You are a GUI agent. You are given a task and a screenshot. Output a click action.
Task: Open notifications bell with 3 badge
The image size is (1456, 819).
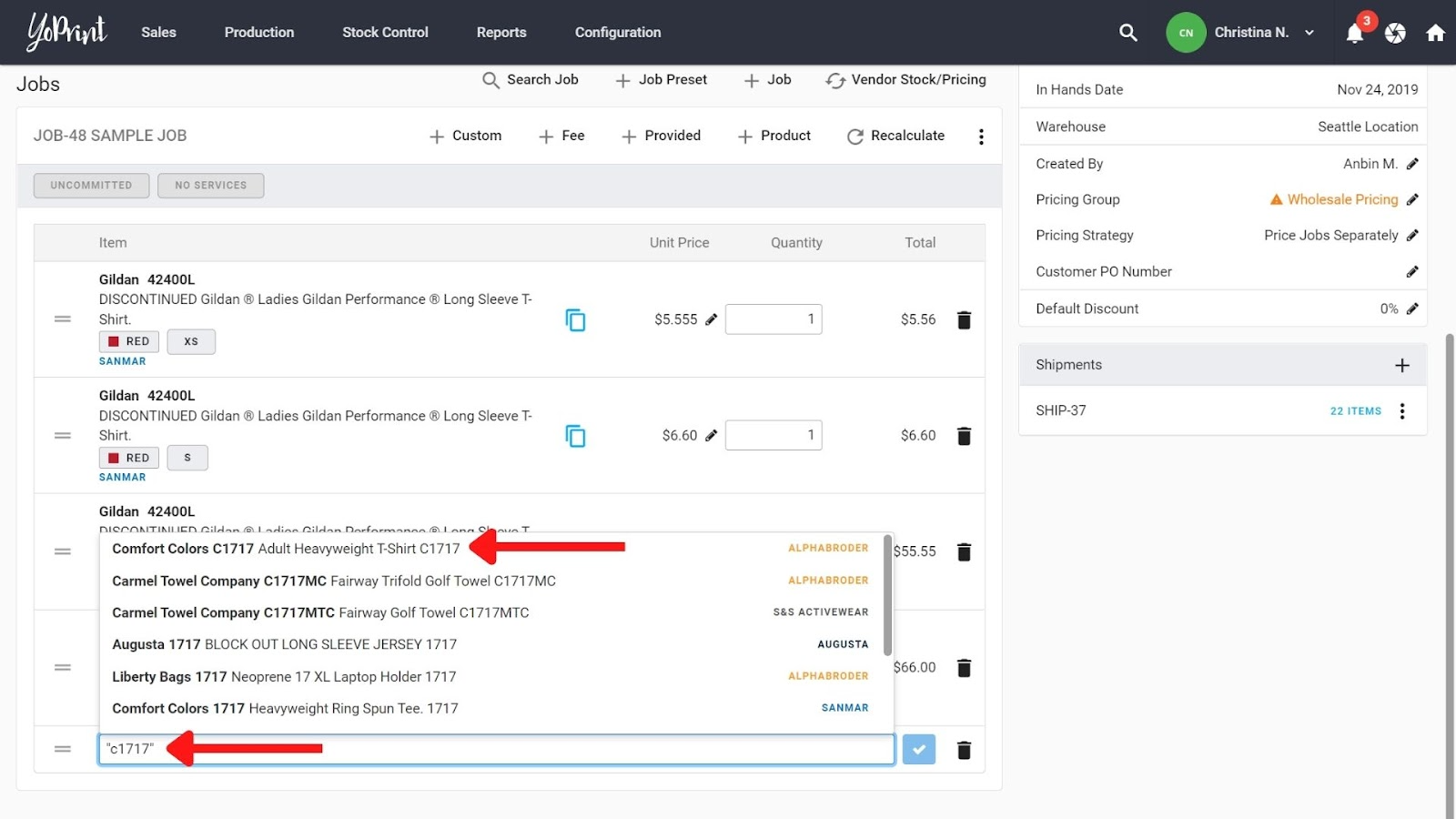(1355, 33)
